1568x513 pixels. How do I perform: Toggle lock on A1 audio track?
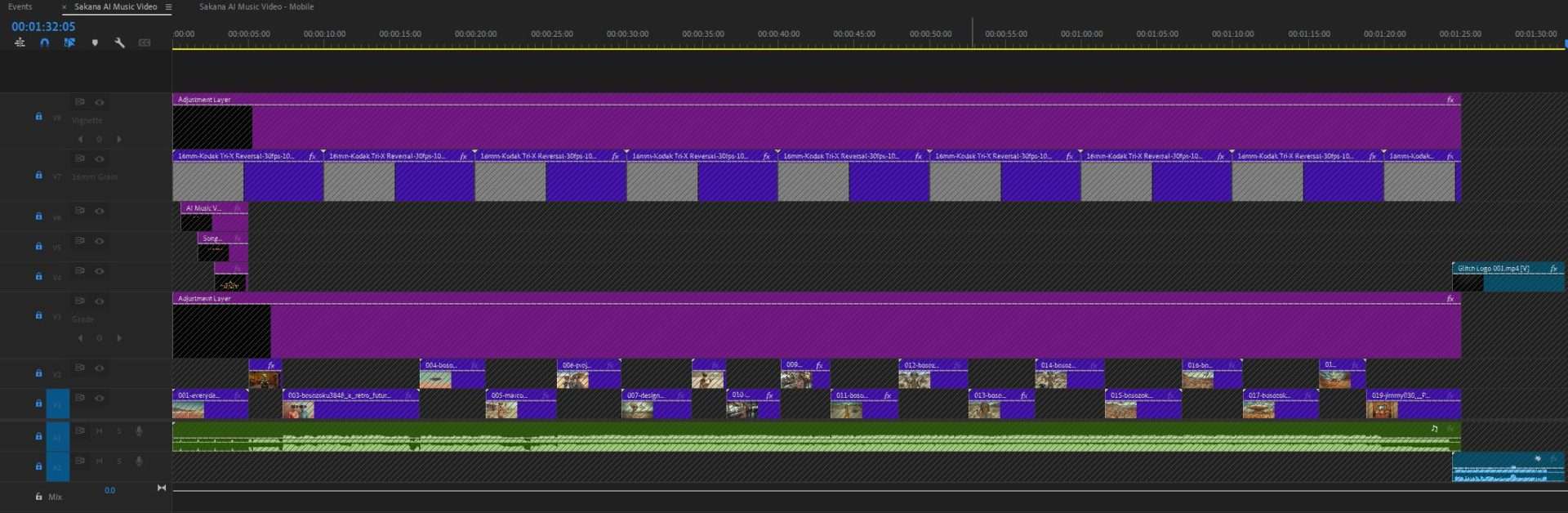click(x=38, y=436)
